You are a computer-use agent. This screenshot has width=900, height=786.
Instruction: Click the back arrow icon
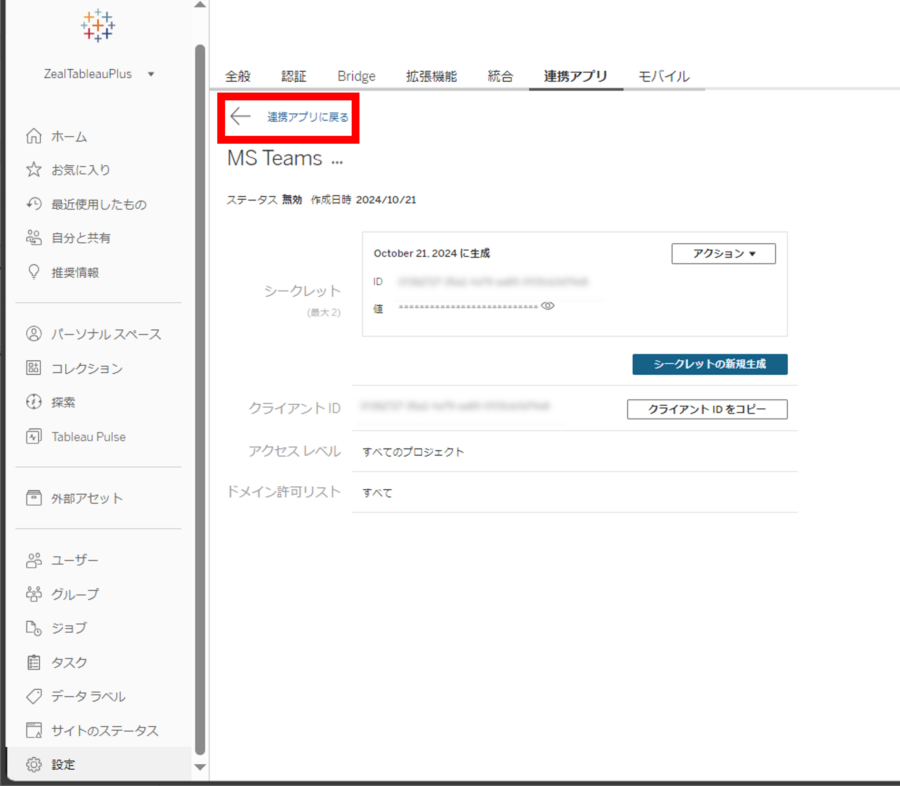[x=240, y=117]
